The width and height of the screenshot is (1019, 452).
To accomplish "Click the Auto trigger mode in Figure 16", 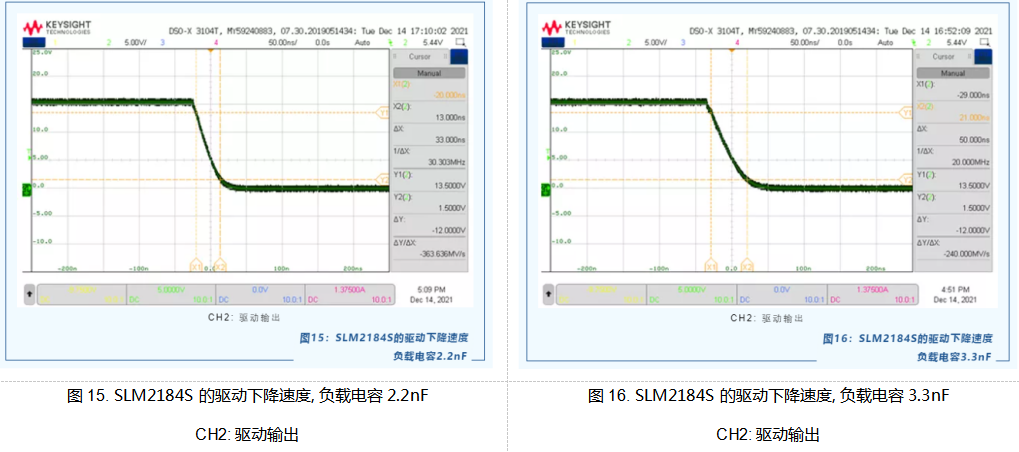I will click(x=884, y=42).
